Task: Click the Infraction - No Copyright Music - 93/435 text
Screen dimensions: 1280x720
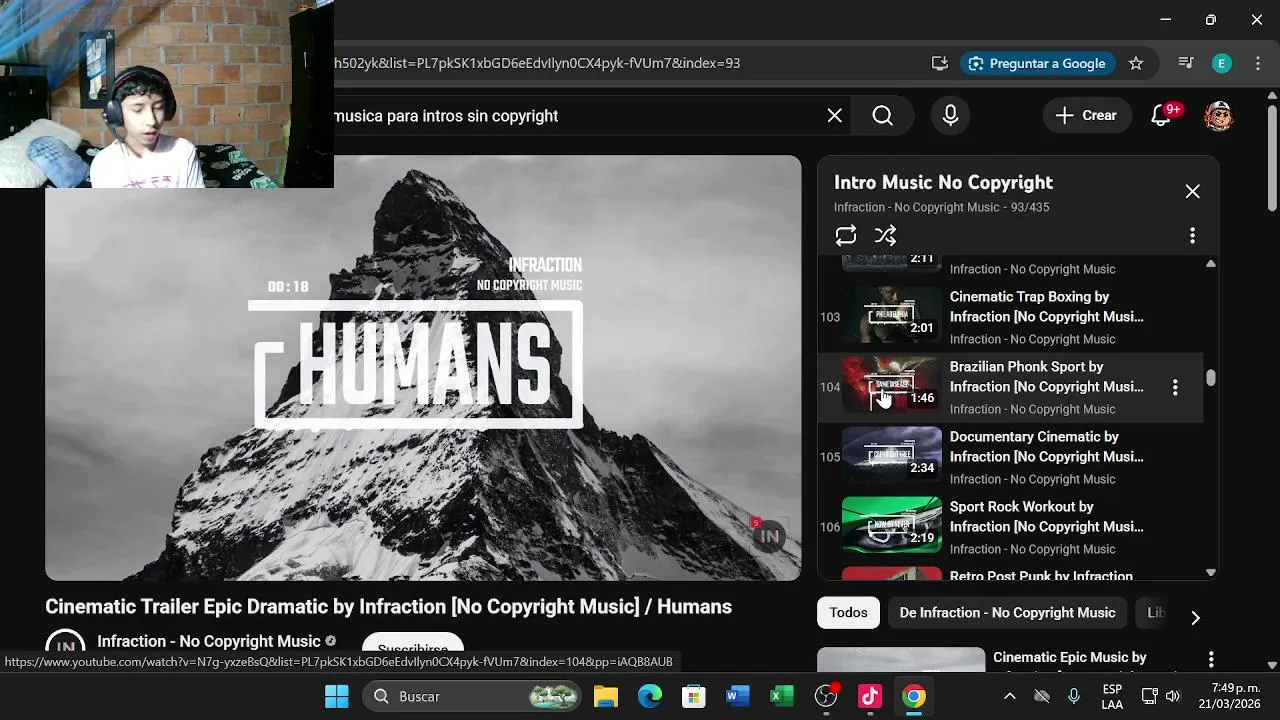Action: coord(941,207)
